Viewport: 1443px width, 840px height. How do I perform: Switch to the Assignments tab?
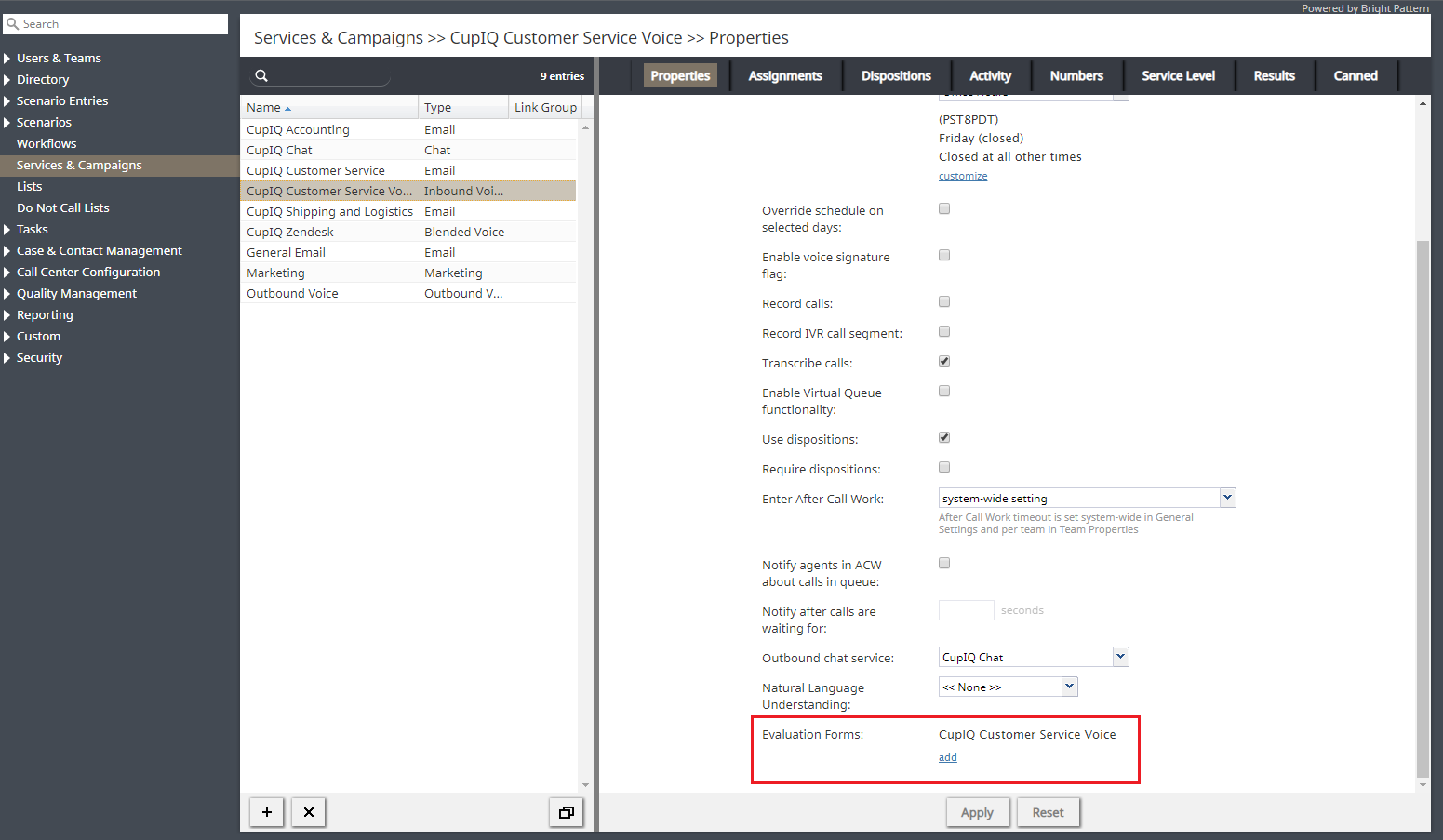(785, 75)
